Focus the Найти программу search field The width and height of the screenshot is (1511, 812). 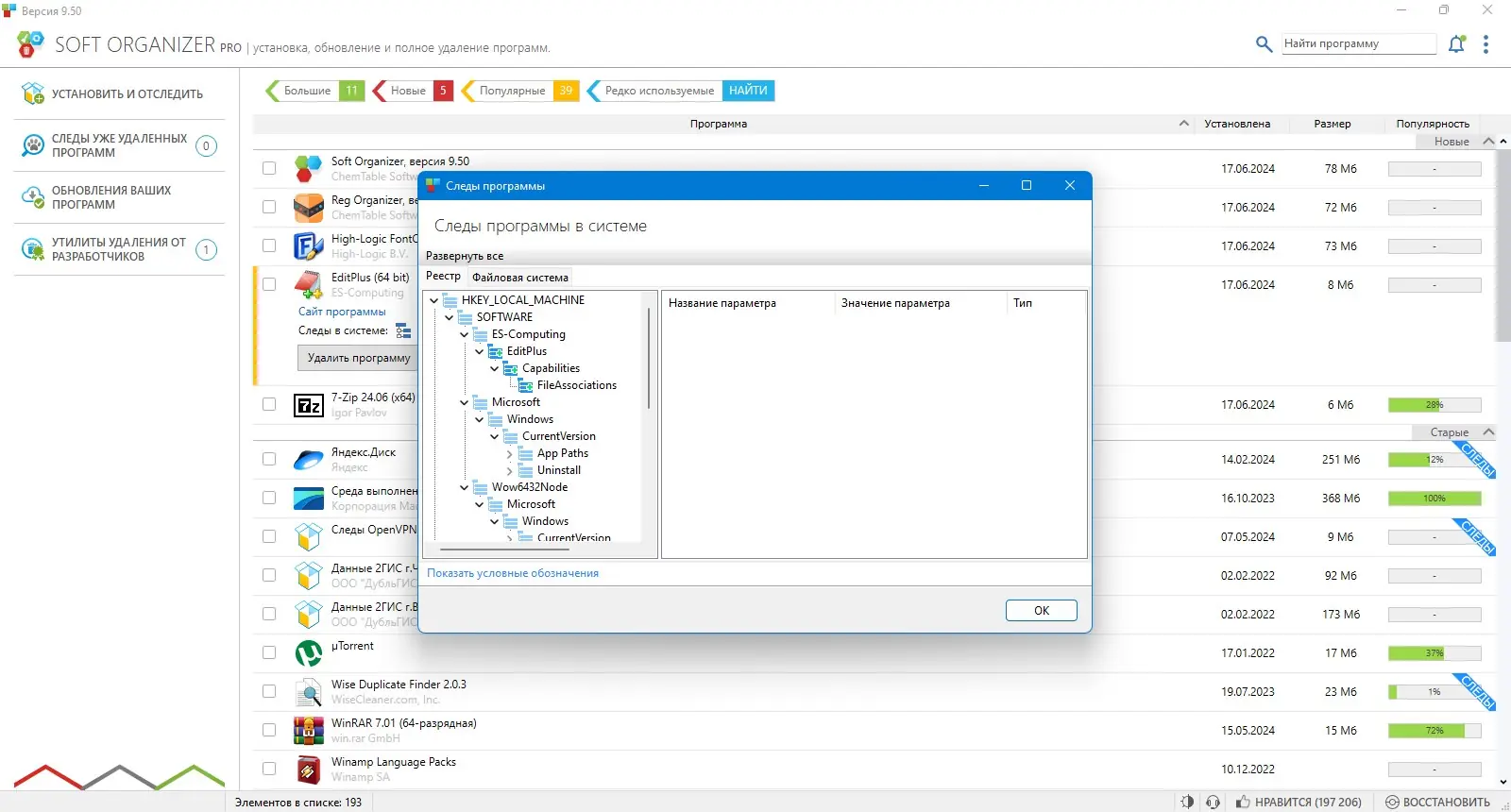click(1359, 43)
